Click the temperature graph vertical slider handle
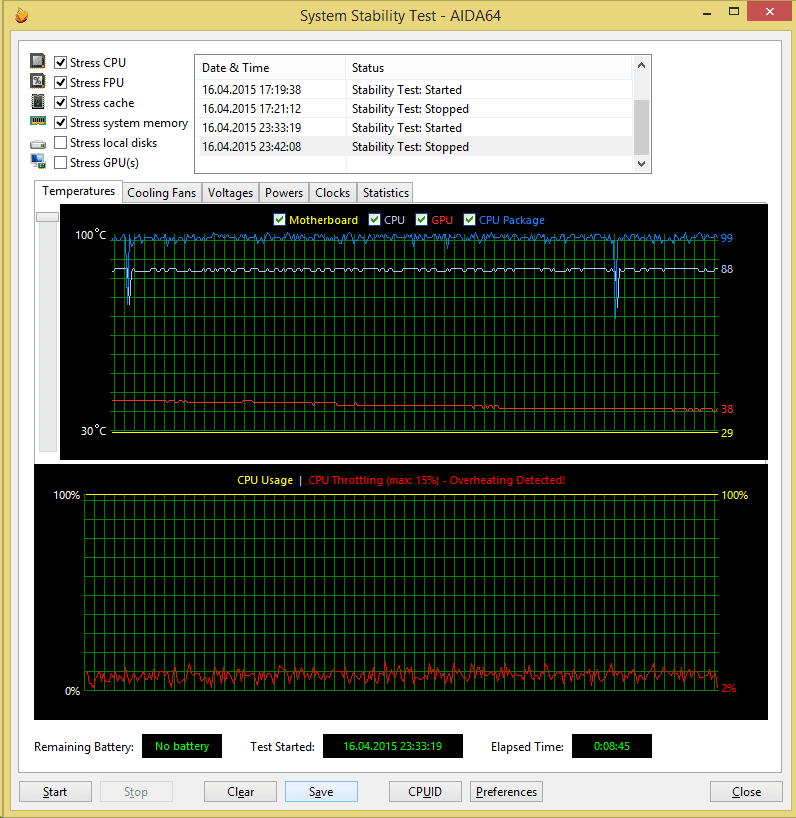Image resolution: width=796 pixels, height=818 pixels. point(47,216)
